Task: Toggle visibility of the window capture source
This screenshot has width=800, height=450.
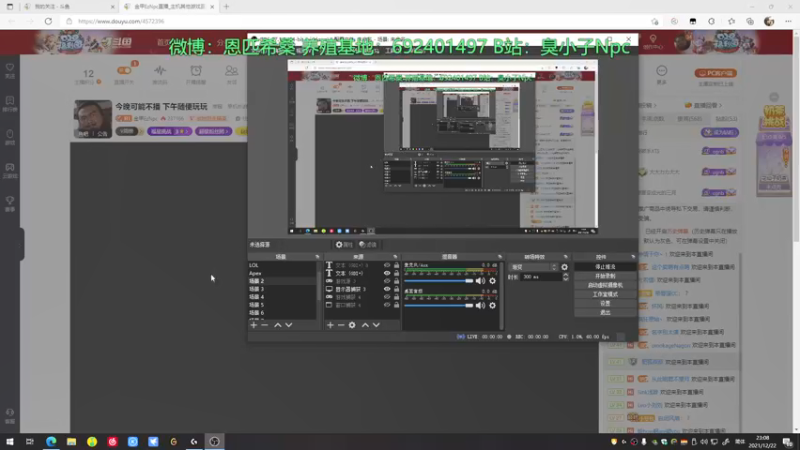Action: point(387,305)
